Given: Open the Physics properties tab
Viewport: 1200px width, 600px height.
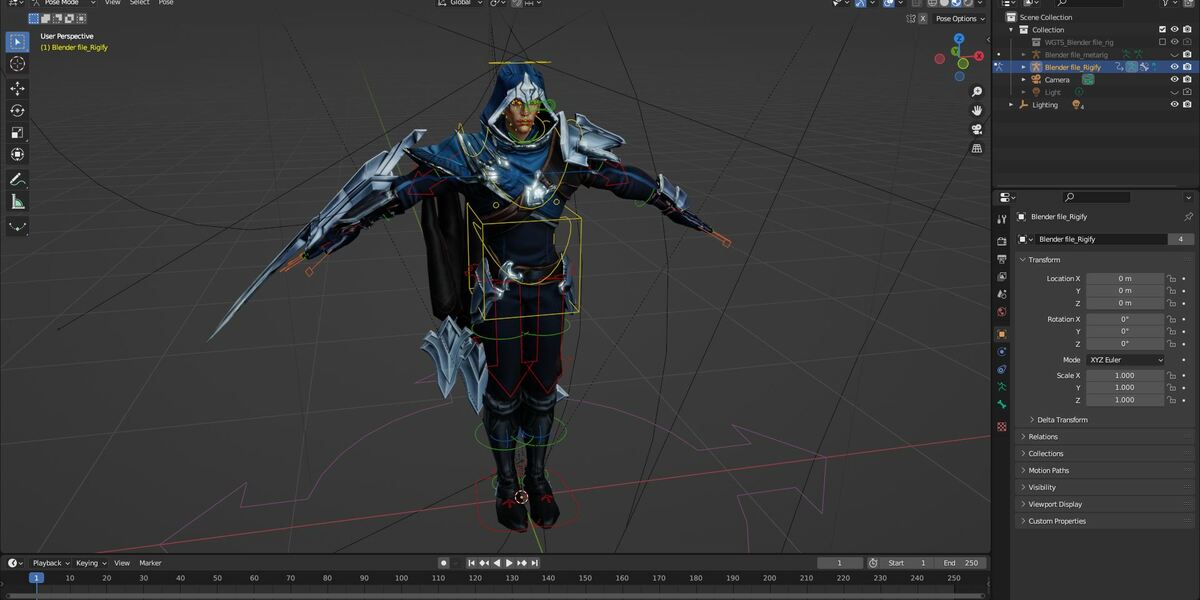Looking at the screenshot, I should 1002,351.
